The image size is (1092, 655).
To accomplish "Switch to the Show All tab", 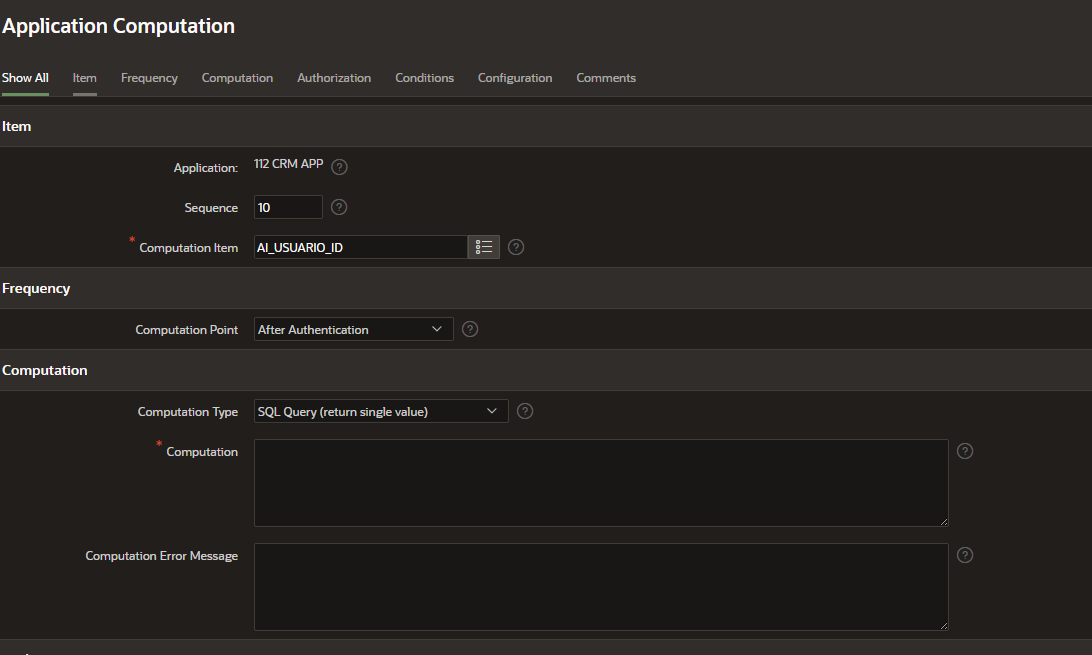I will (25, 78).
